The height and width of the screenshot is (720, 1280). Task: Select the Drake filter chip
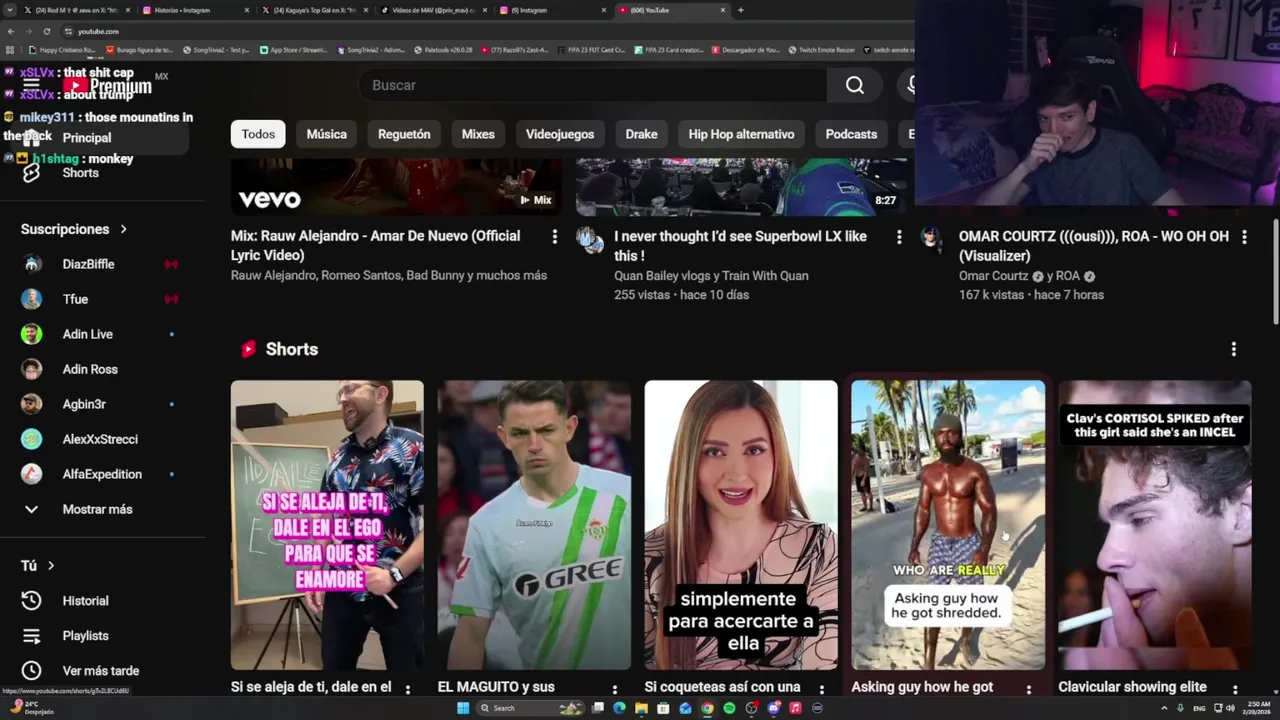[x=642, y=134]
